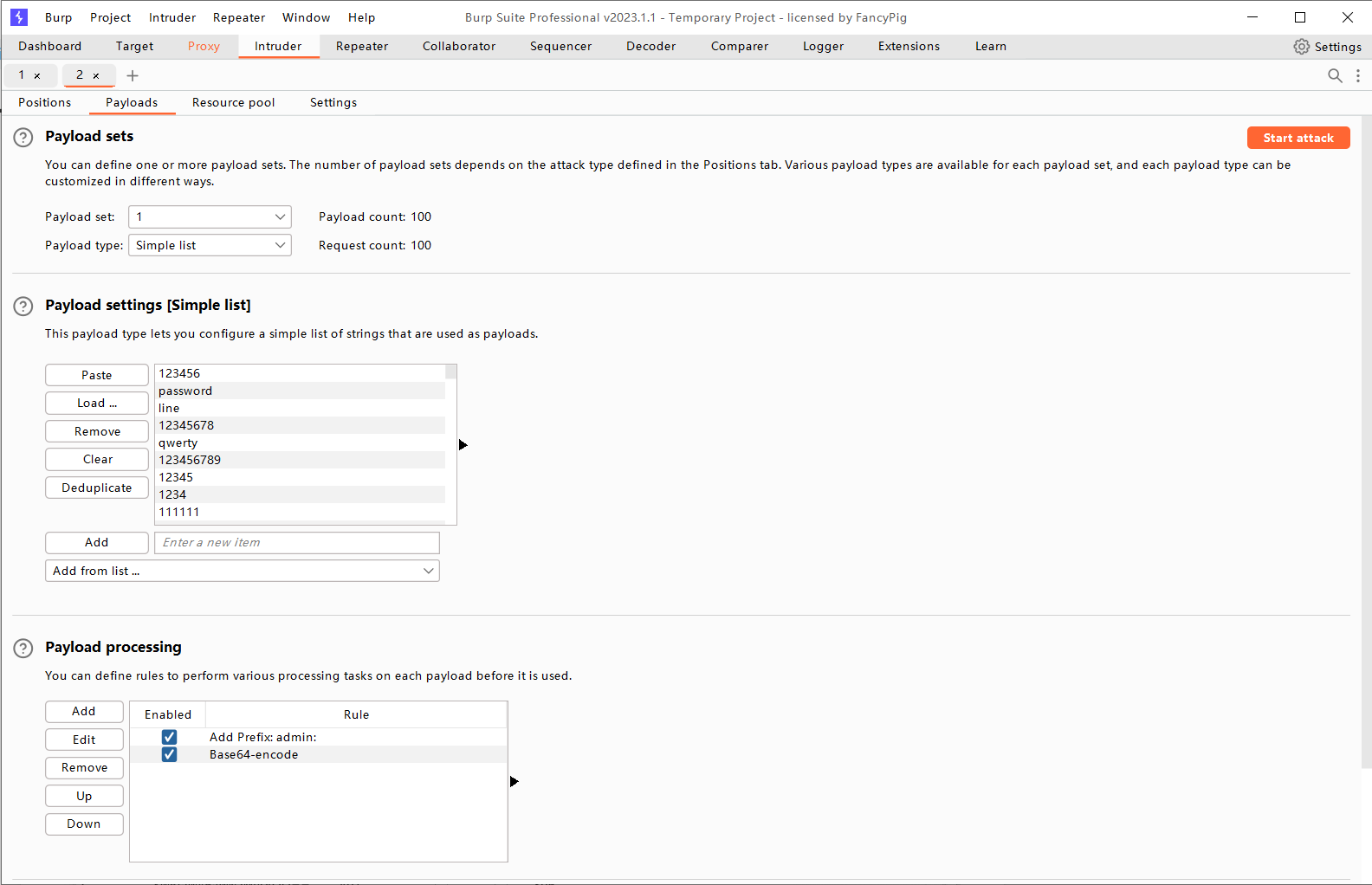Select the Base64-encode rule row
The image size is (1372, 885).
(319, 754)
